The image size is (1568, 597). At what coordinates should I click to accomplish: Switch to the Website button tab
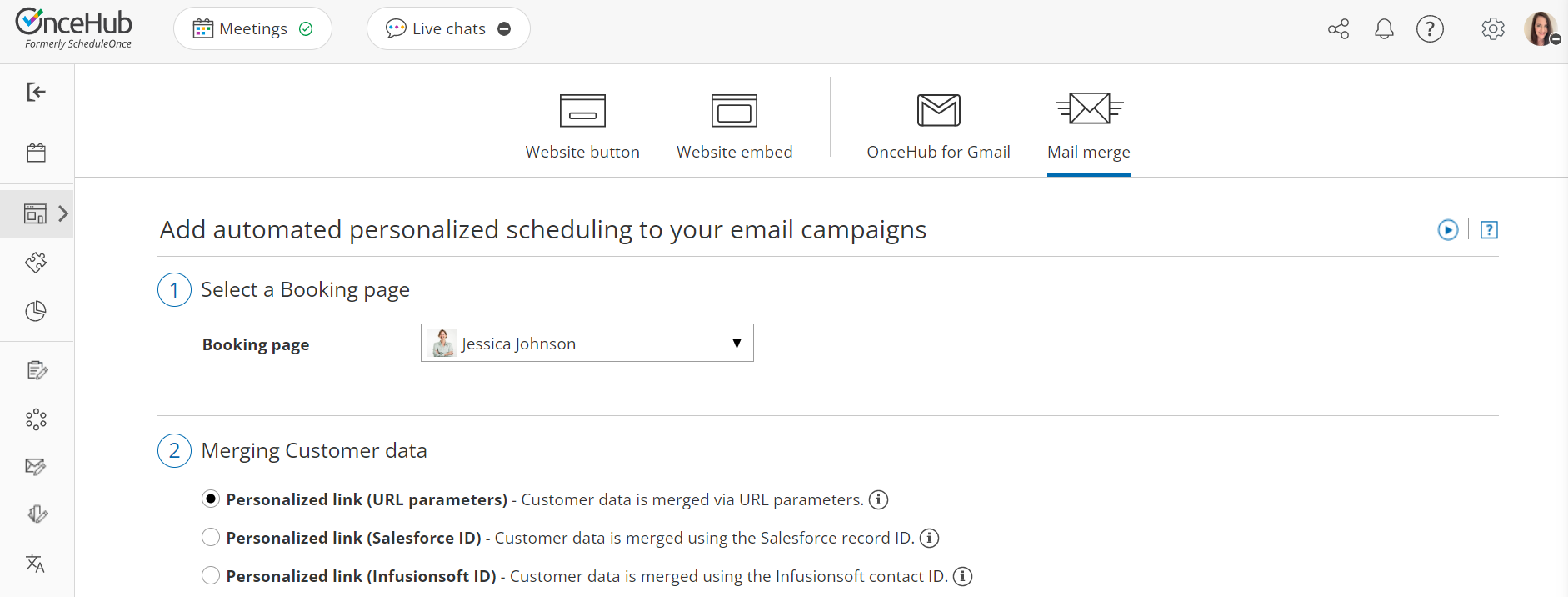click(x=582, y=126)
